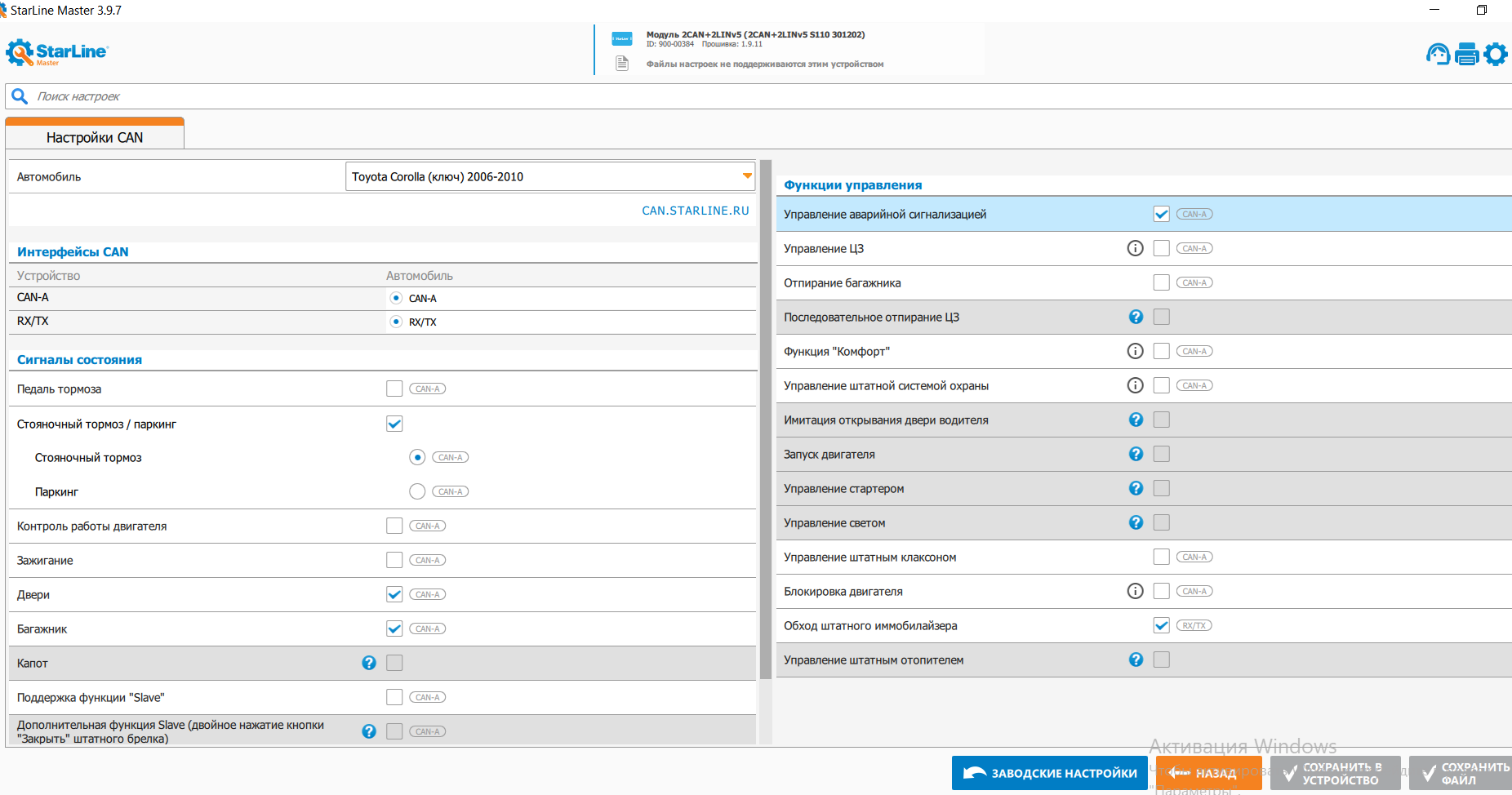Enable Управление штатным клаксоном checkbox
Screen dimensions: 1512x795
pos(1161,557)
